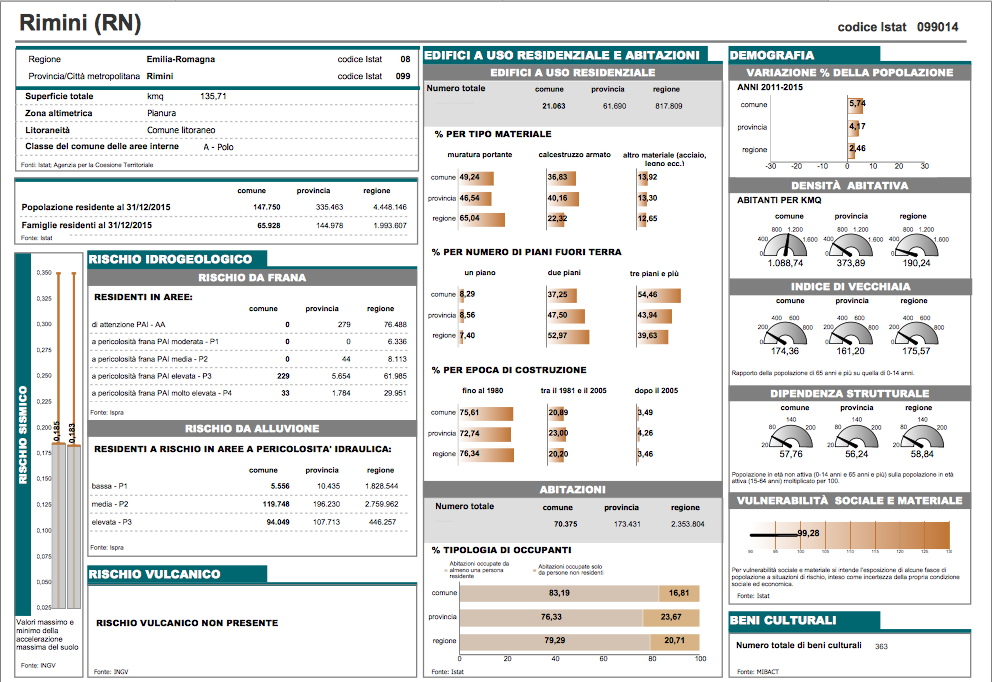Select the bar value "49,24"
Image resolution: width=992 pixels, height=682 pixels.
pyautogui.click(x=469, y=178)
